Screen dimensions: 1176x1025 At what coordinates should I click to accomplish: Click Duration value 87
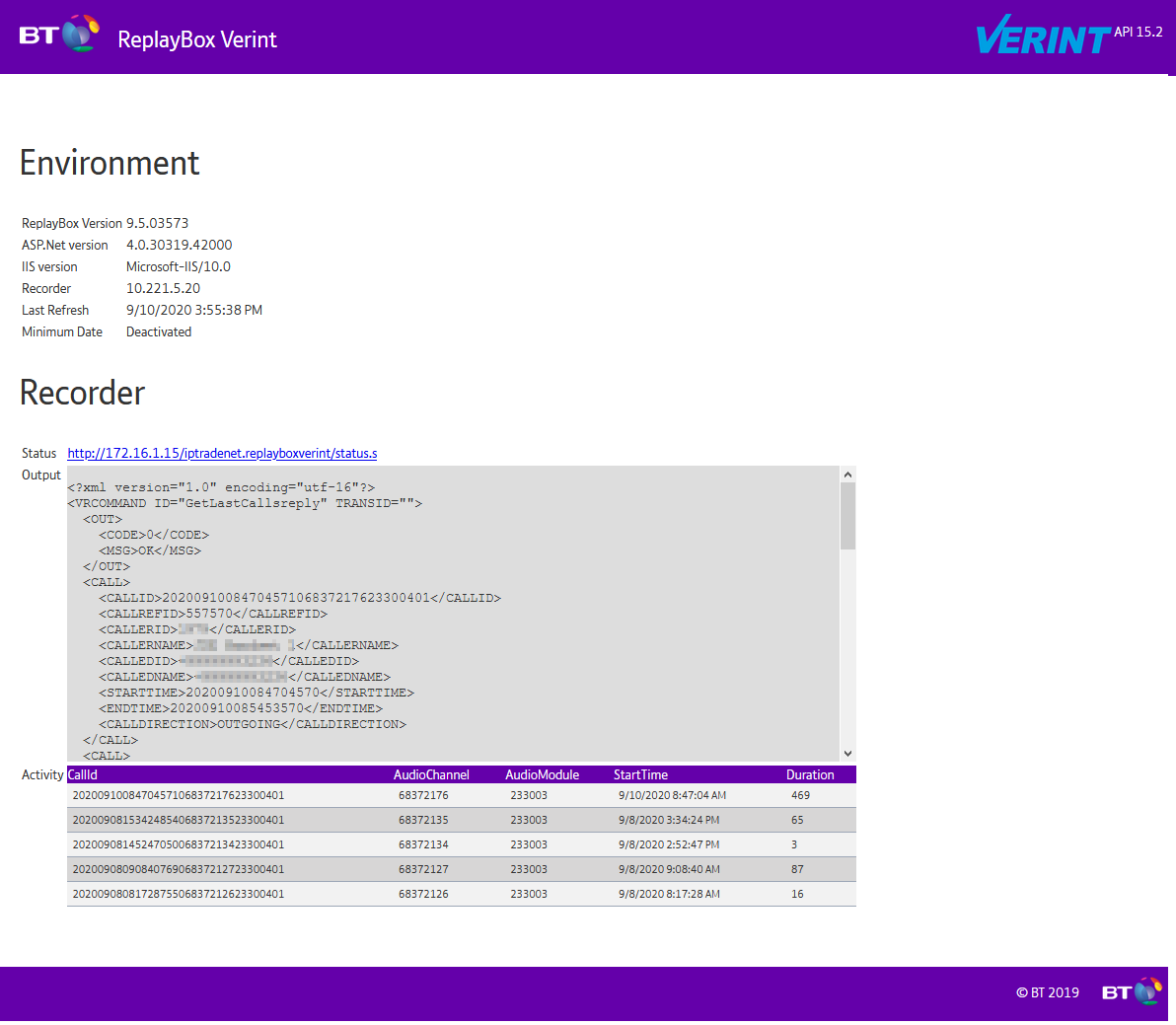[797, 870]
